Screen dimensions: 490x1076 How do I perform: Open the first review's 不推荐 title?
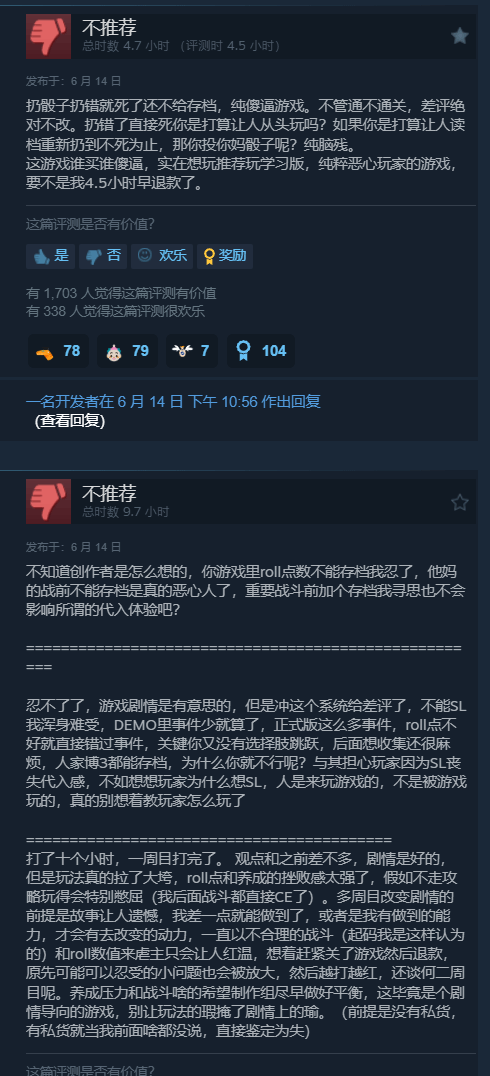109,27
